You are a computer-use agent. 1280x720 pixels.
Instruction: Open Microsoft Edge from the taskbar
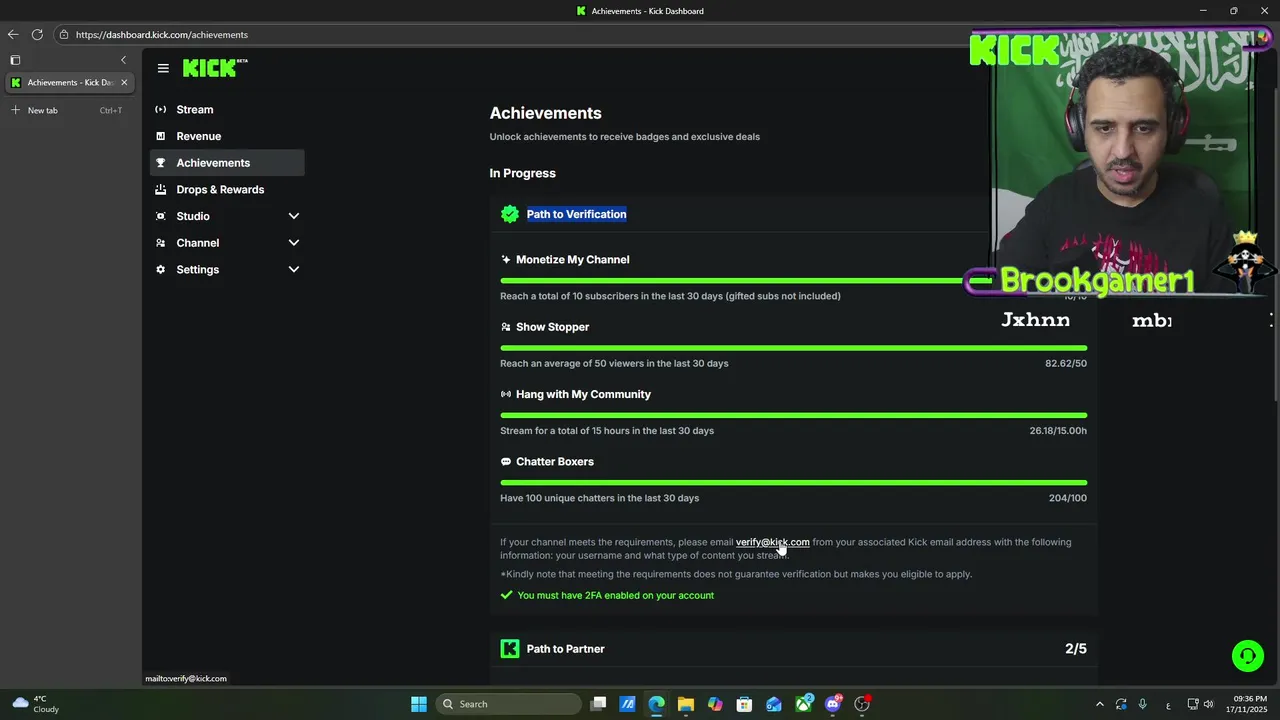pyautogui.click(x=656, y=704)
